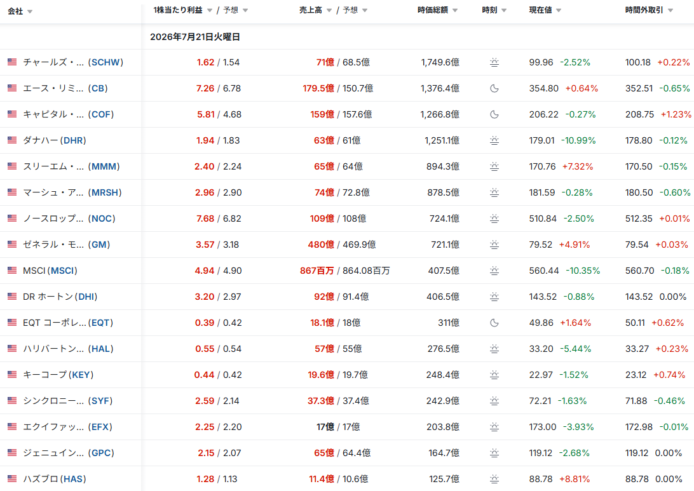Select MSCI's 867百万 revenue value
The image size is (694, 491).
(x=317, y=271)
